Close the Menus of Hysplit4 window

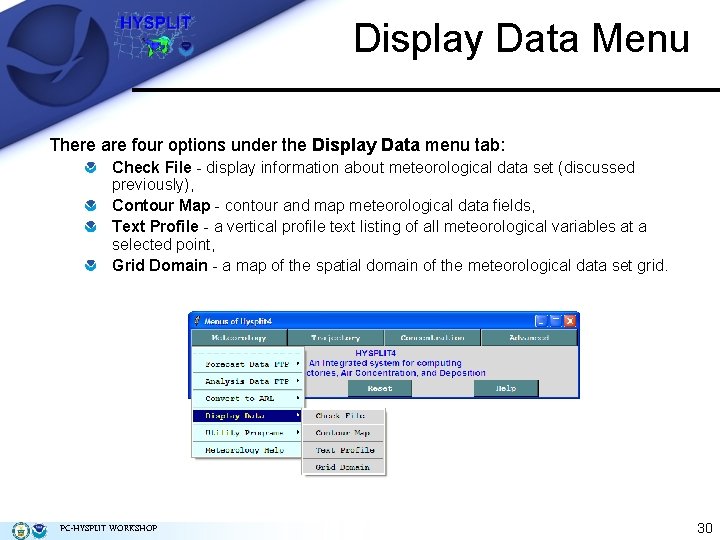pos(570,321)
